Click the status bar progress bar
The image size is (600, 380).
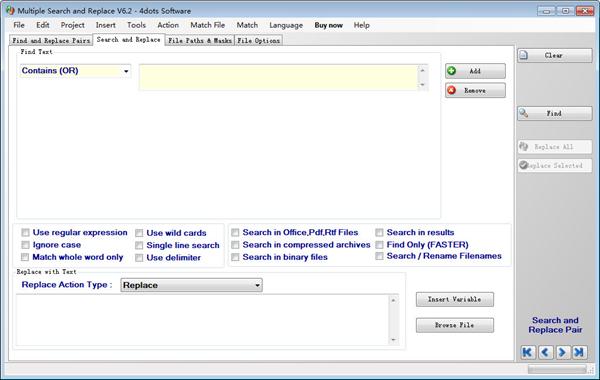[557, 369]
